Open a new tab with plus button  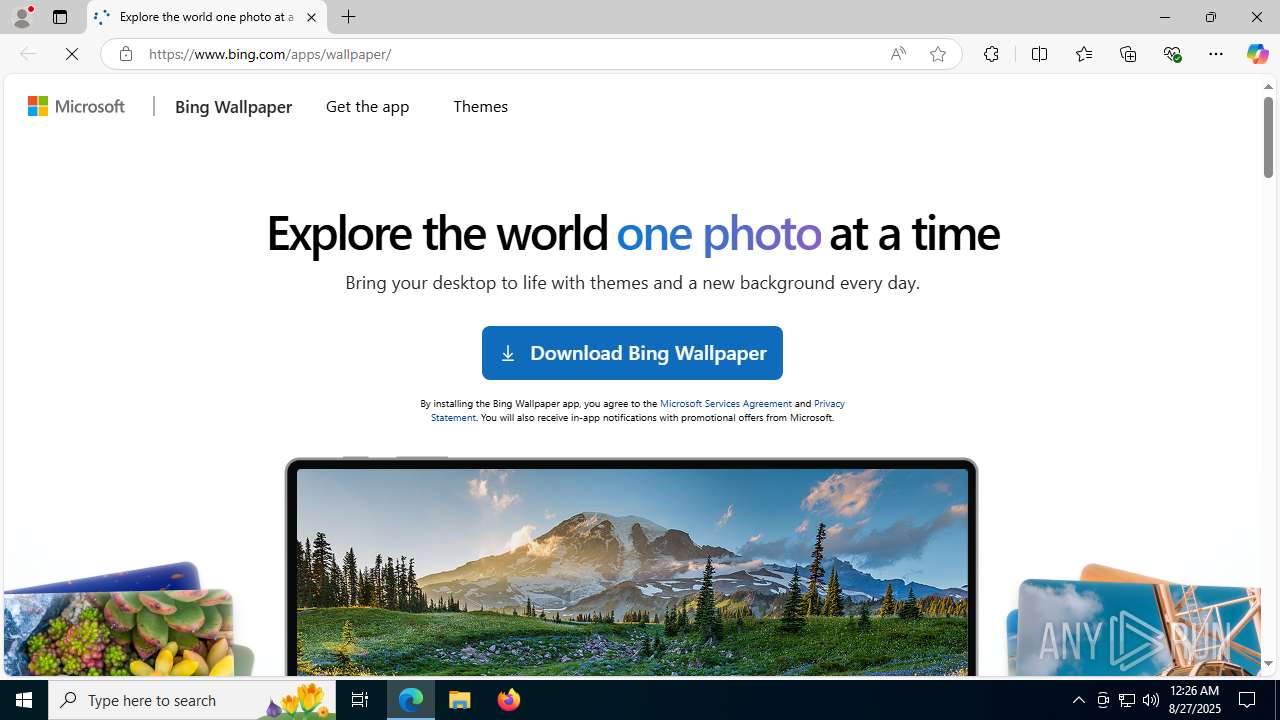point(349,17)
